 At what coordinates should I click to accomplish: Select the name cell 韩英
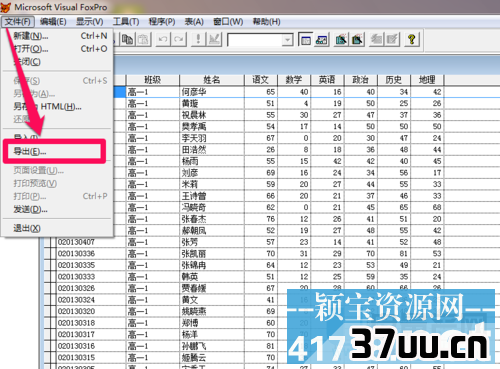[212, 277]
